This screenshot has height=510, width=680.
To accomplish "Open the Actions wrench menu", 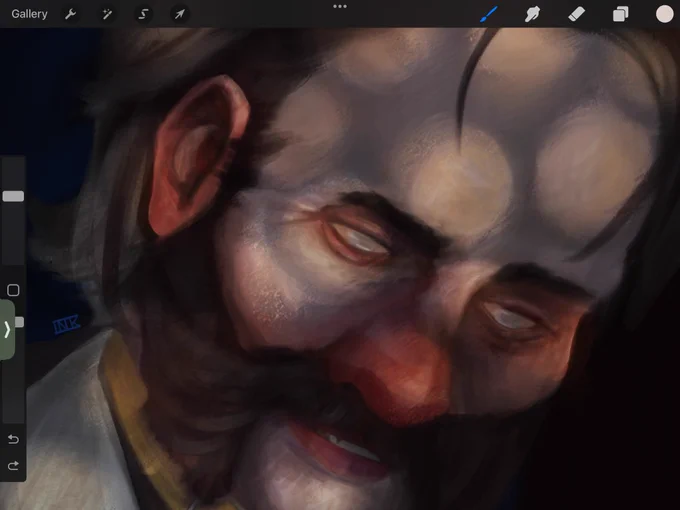I will (70, 14).
